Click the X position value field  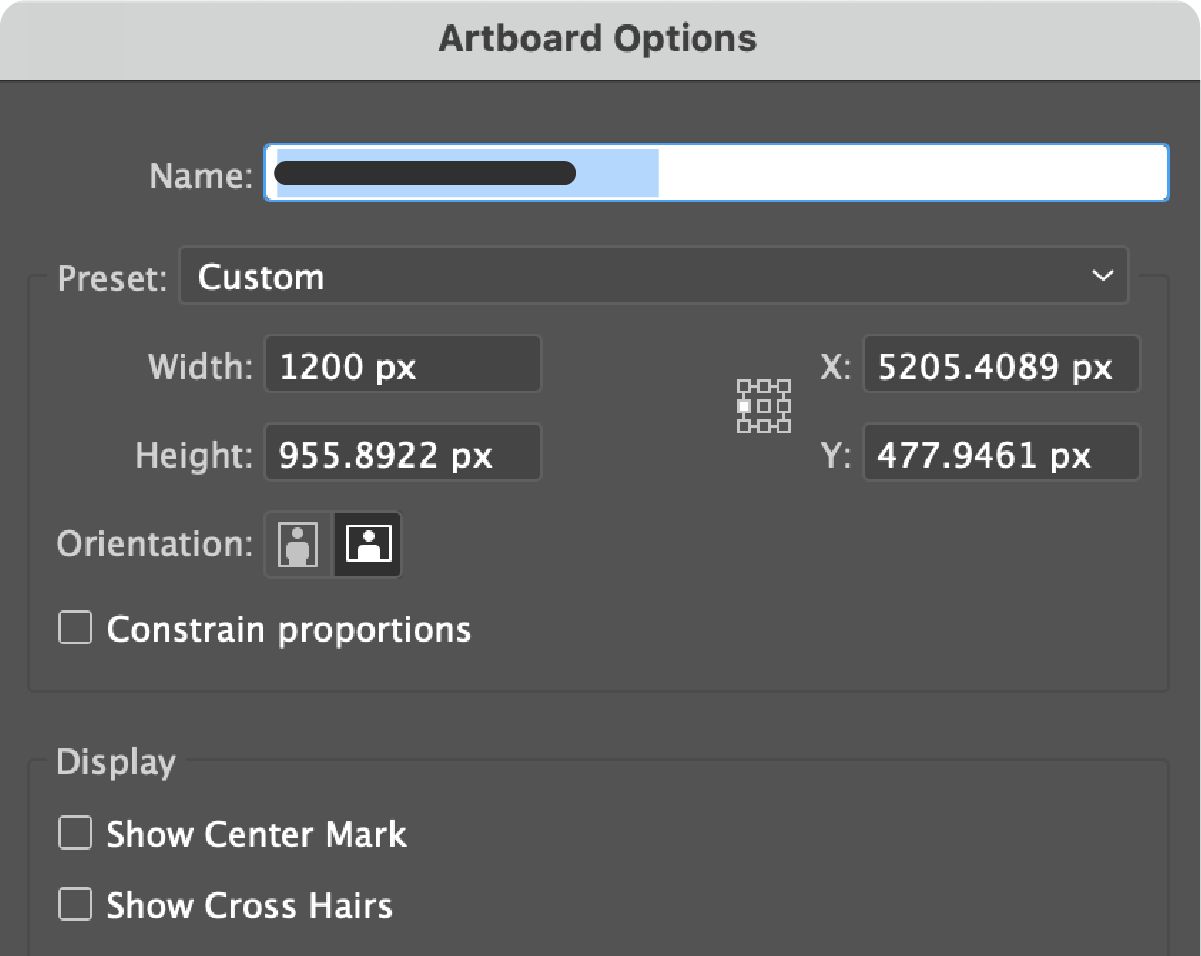click(1000, 366)
